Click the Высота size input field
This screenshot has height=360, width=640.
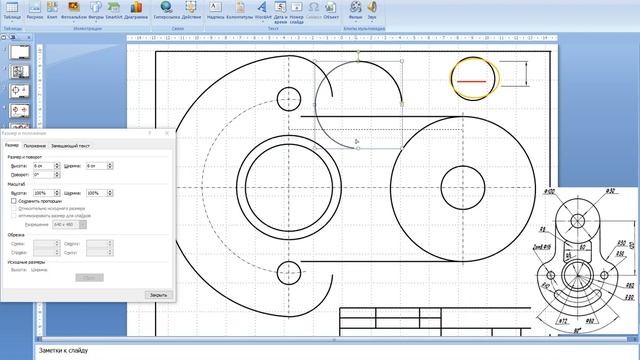43,166
